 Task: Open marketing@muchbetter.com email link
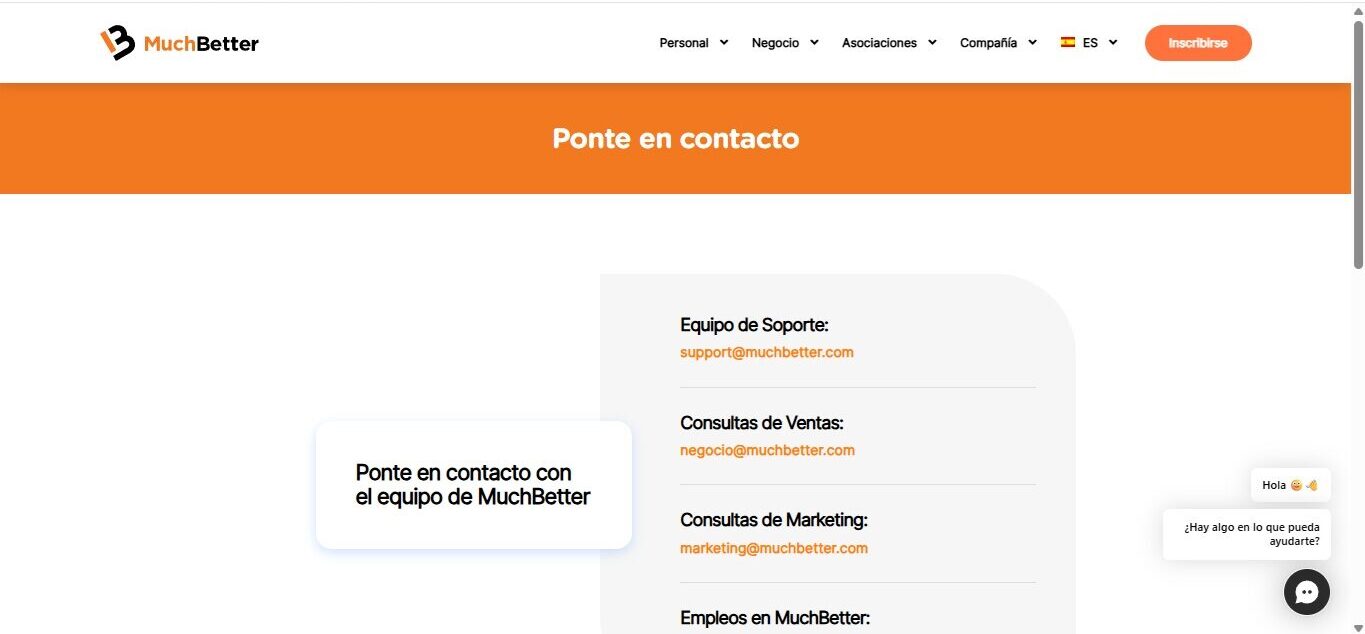(774, 548)
